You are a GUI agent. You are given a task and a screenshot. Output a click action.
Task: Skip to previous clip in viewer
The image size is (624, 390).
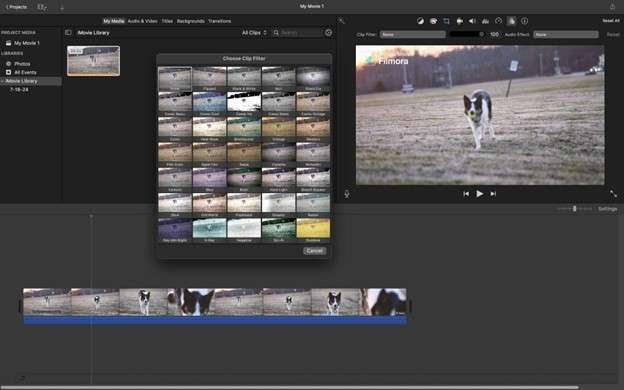point(466,194)
